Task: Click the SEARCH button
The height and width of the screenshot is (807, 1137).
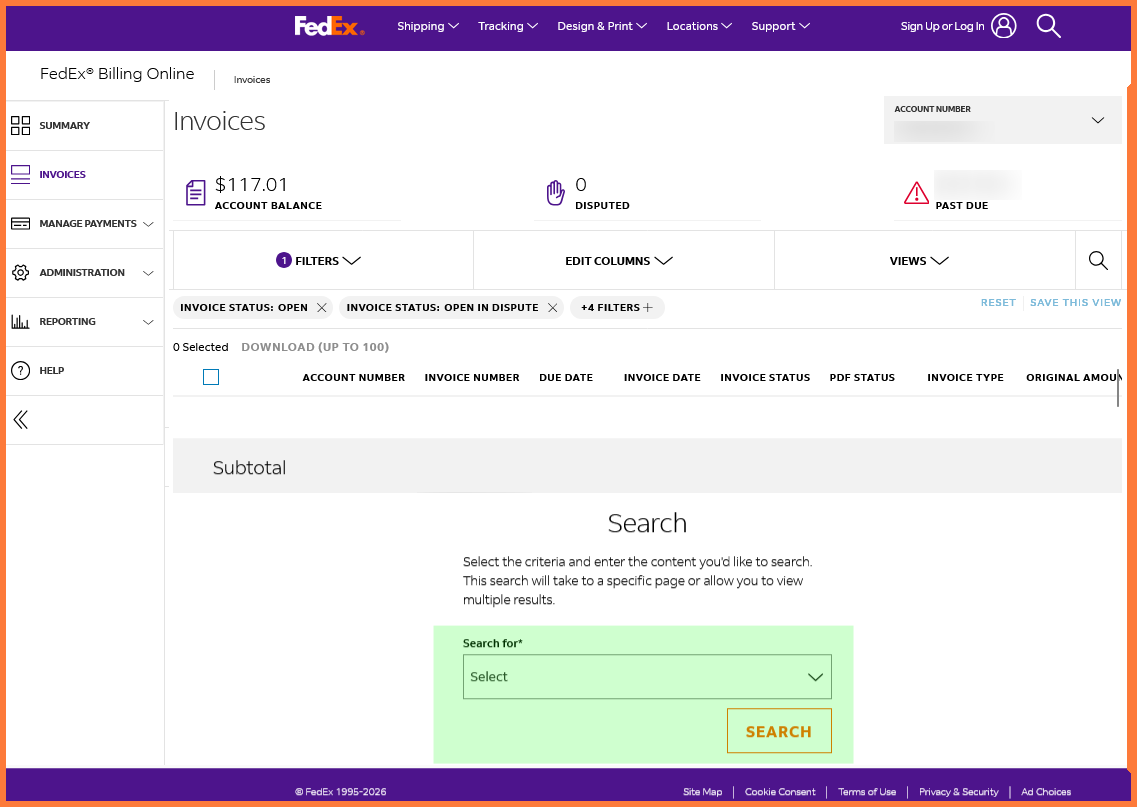Action: tap(779, 731)
